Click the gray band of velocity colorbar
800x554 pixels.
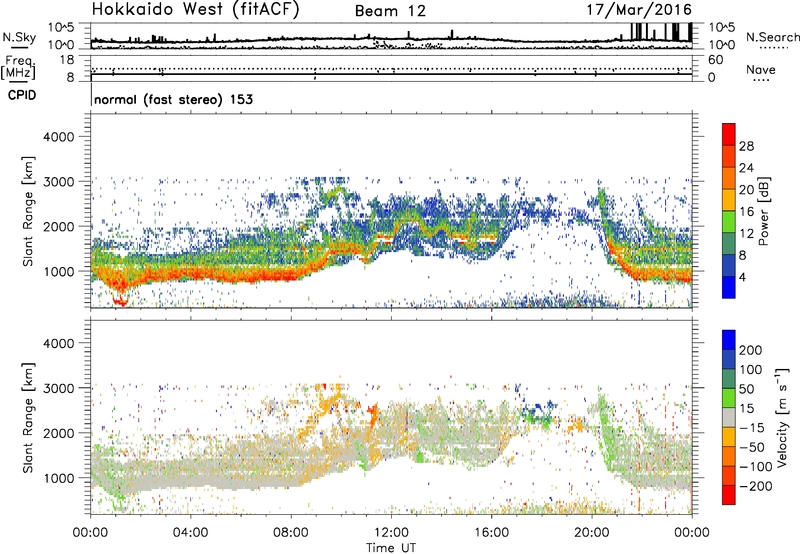tap(729, 417)
